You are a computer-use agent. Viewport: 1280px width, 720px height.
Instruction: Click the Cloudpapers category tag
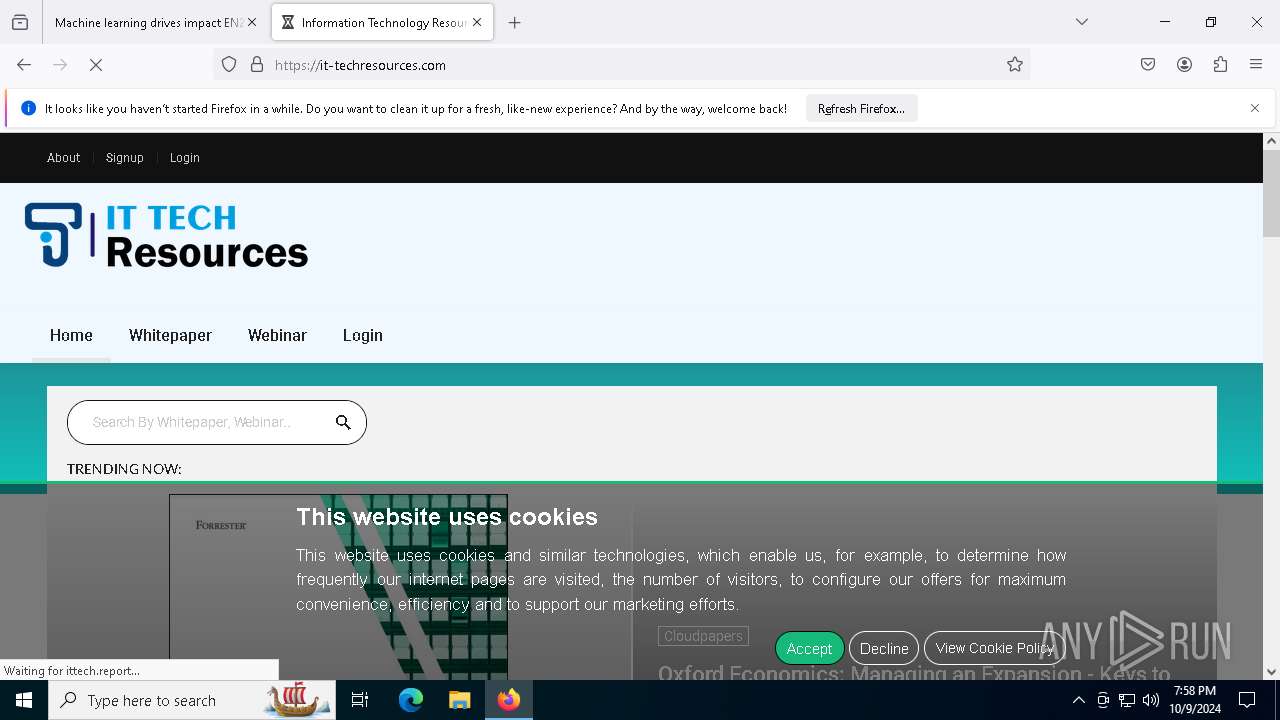703,636
